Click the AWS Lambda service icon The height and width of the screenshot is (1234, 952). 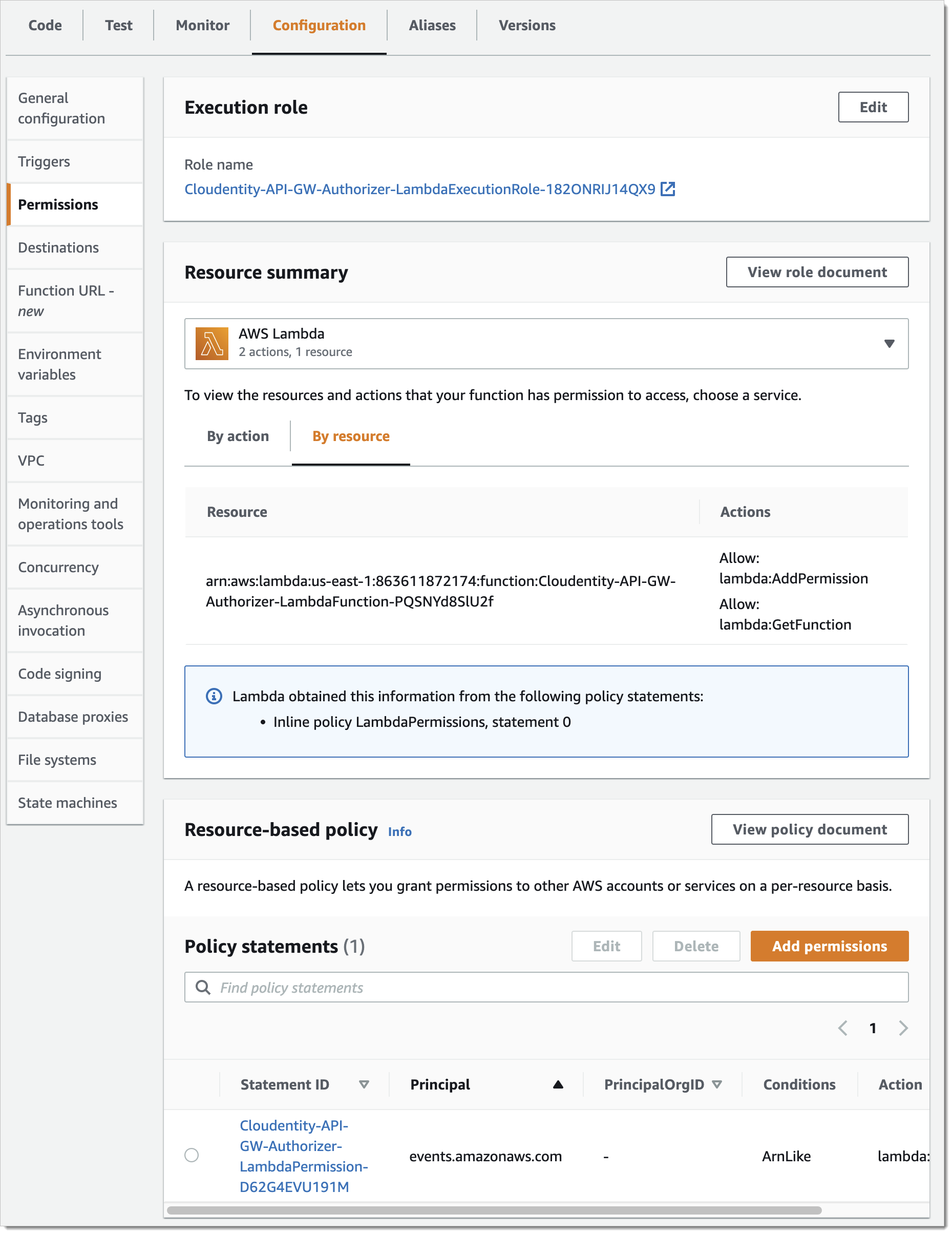point(212,343)
